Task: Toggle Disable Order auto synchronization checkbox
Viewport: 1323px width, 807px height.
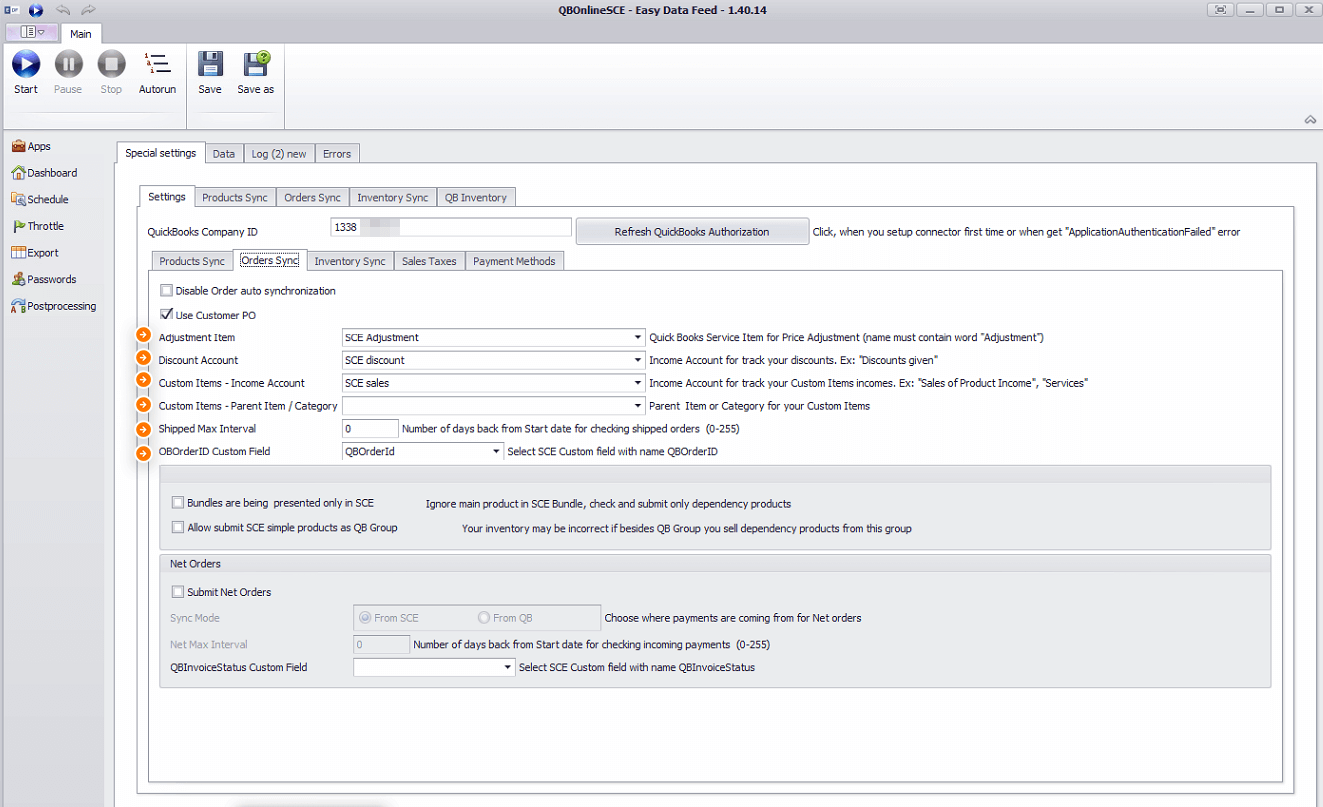Action: tap(166, 291)
